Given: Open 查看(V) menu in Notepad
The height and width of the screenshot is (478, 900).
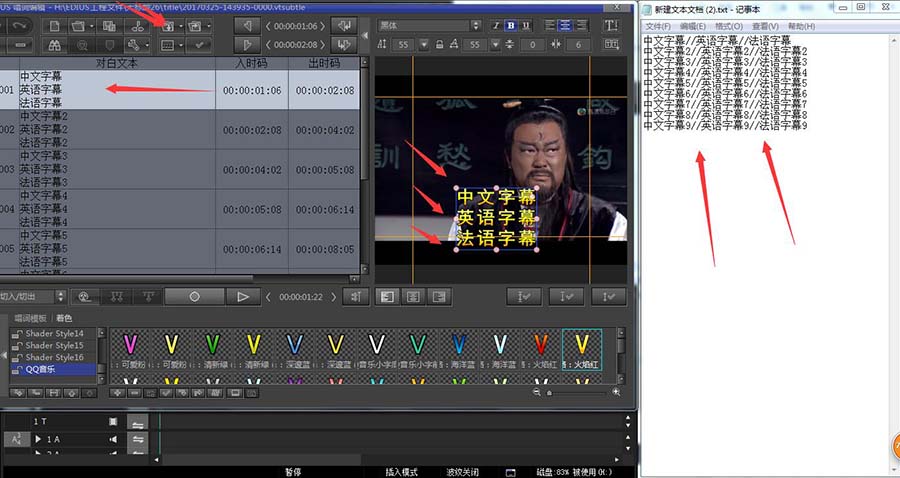Looking at the screenshot, I should point(765,26).
